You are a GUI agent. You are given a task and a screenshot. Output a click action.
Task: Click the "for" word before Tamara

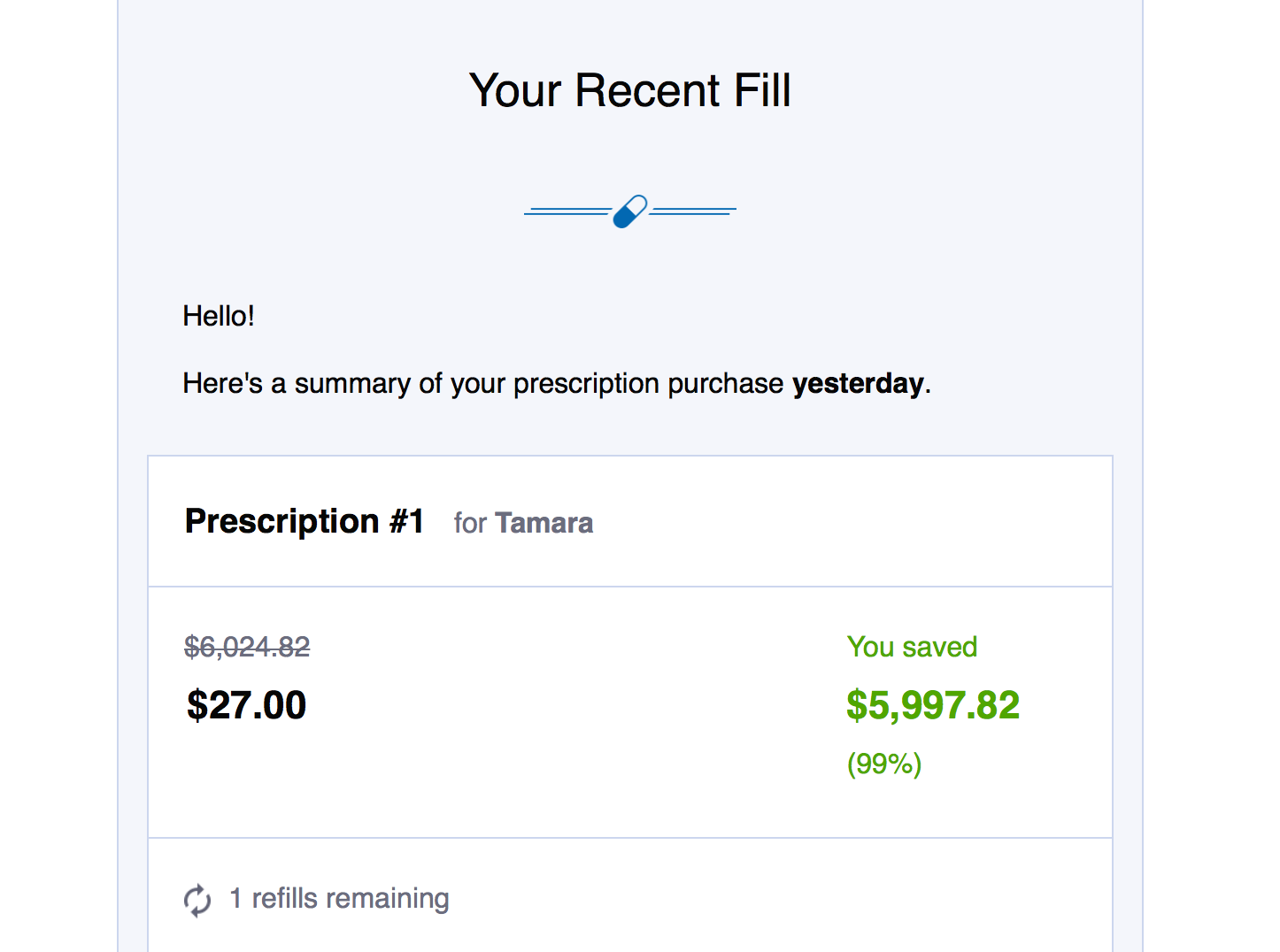click(470, 523)
